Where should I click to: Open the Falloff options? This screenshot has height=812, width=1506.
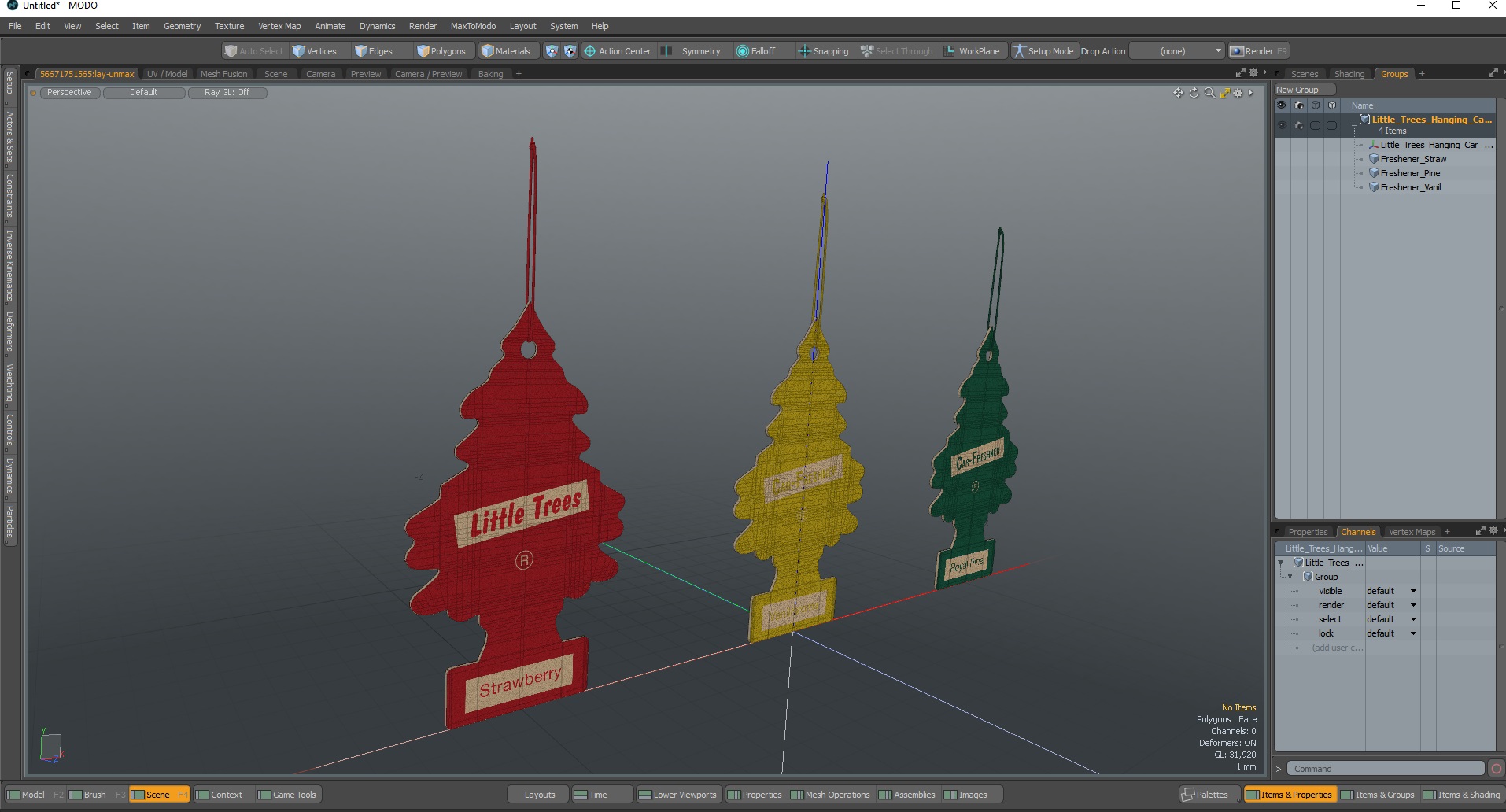coord(756,51)
